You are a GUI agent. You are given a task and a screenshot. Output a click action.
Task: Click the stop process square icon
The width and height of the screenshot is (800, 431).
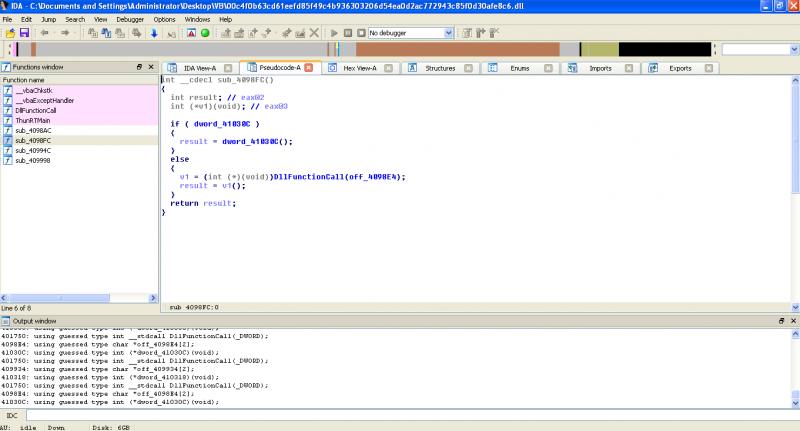pyautogui.click(x=361, y=33)
